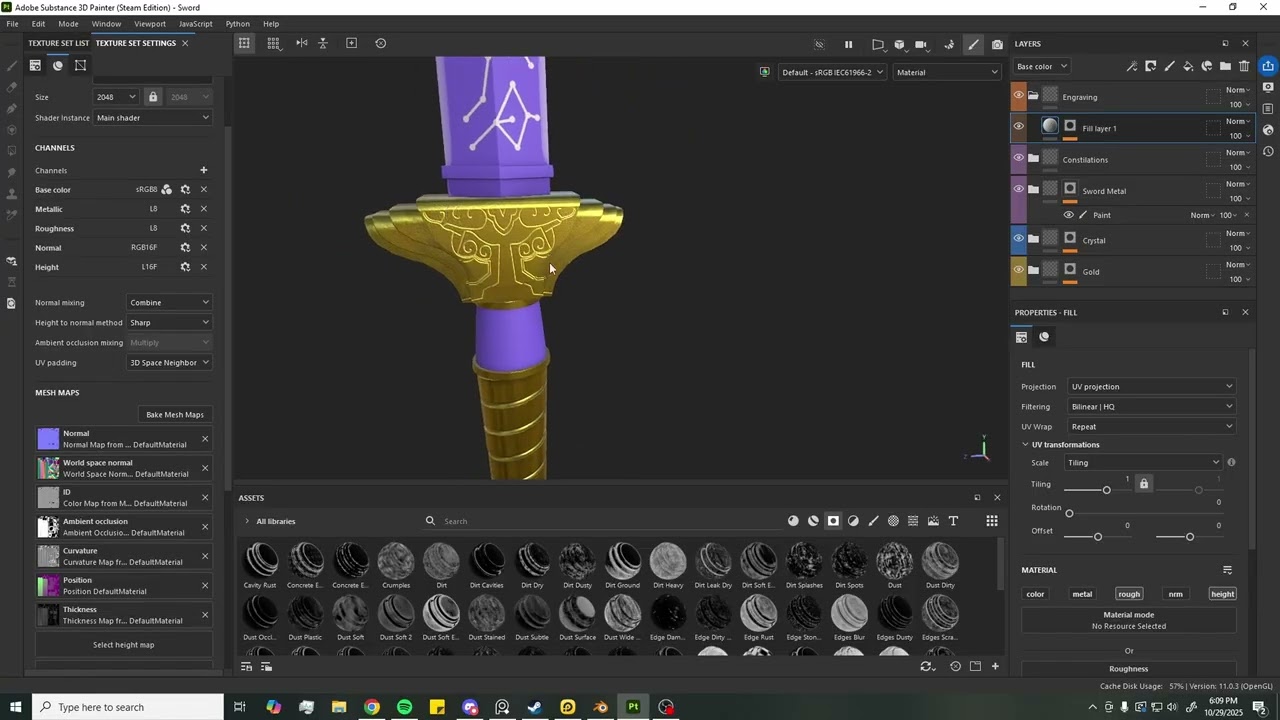Toggle the rough material channel button

(x=1129, y=594)
